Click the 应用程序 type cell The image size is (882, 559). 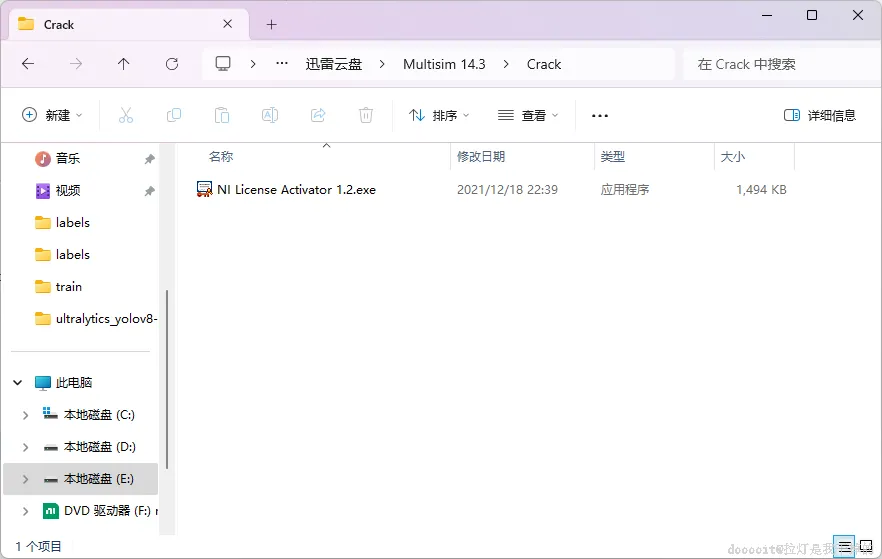click(x=624, y=190)
